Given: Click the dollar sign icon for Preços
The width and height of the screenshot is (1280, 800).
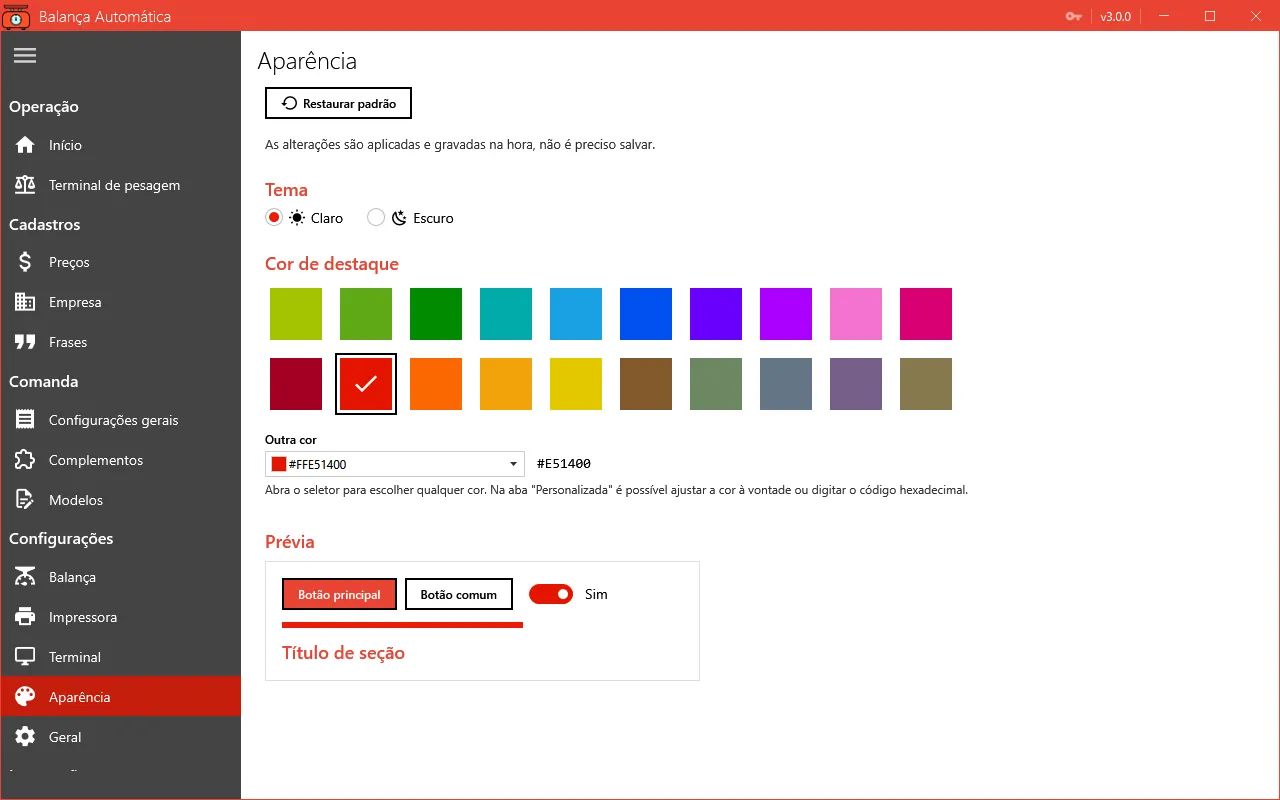Looking at the screenshot, I should pos(25,262).
